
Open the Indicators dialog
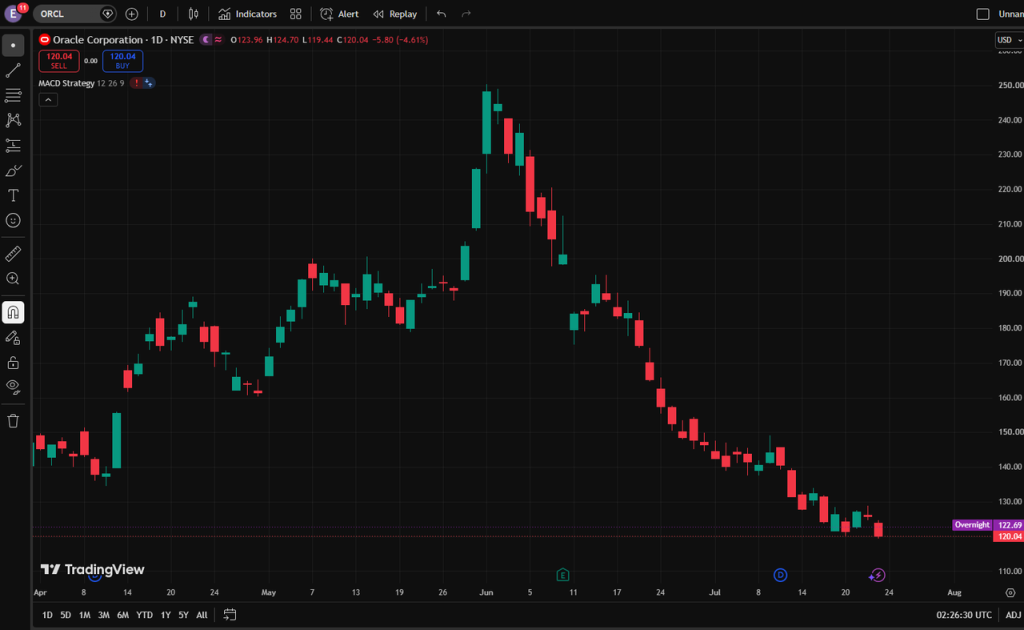point(248,14)
